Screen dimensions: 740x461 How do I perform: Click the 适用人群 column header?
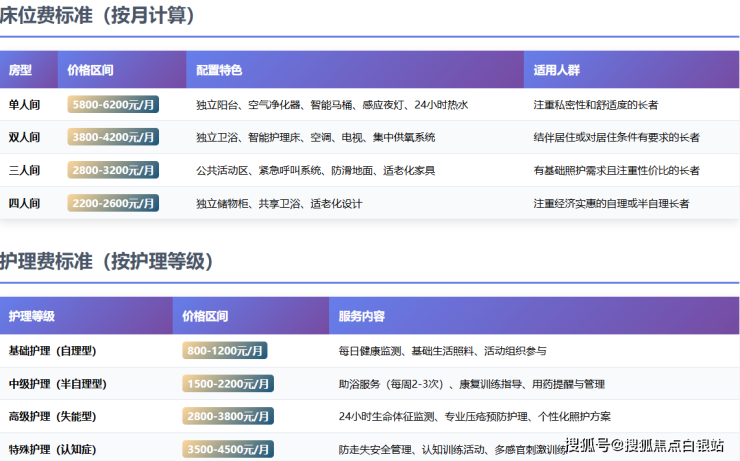[557, 71]
